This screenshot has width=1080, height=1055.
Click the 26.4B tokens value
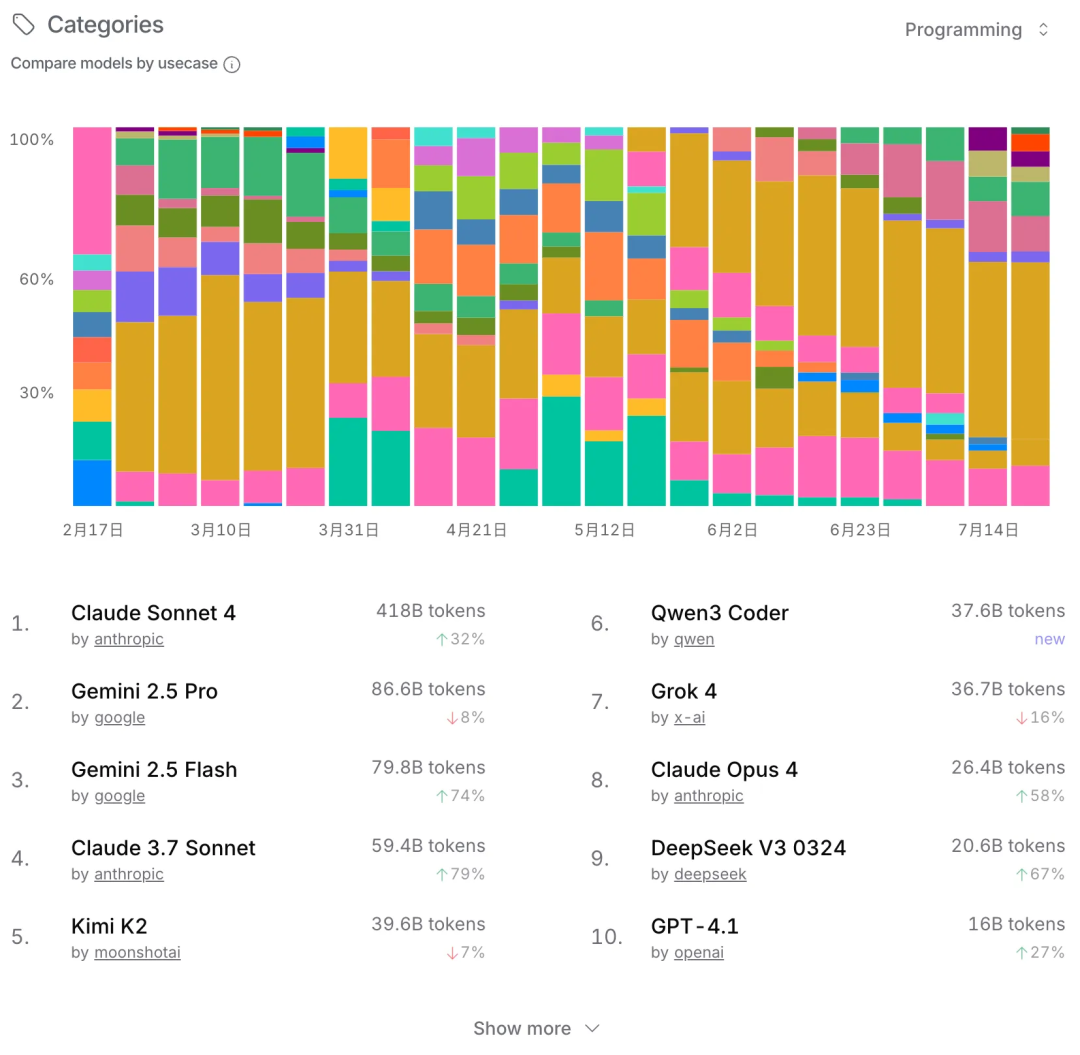(x=1008, y=768)
